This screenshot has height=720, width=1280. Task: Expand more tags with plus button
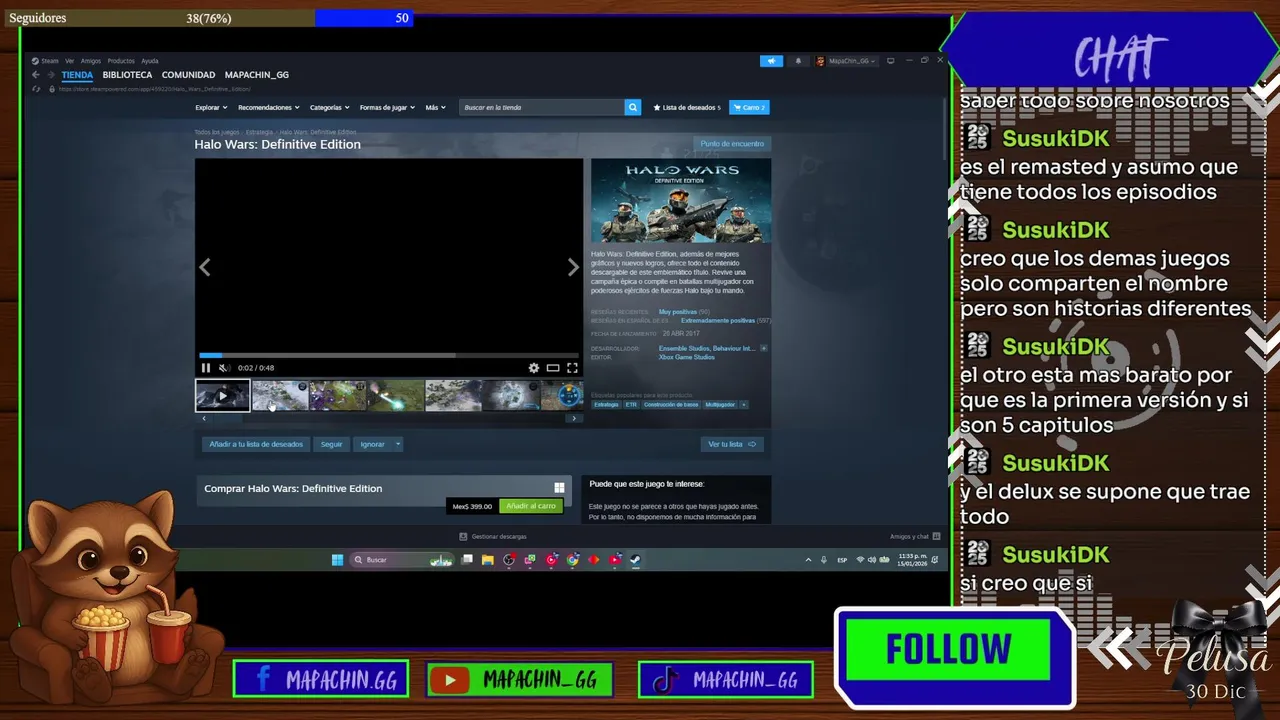click(x=744, y=405)
